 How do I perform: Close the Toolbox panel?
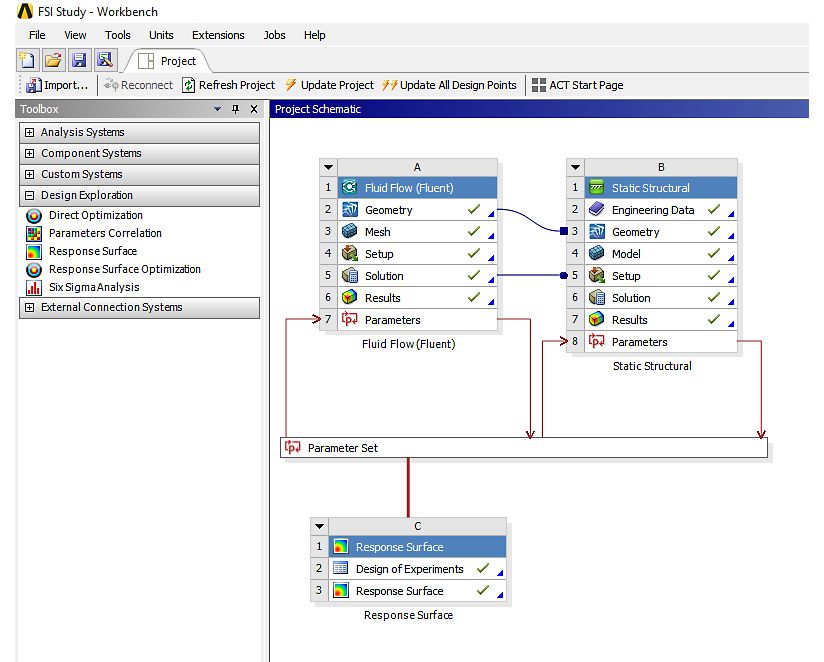[254, 109]
